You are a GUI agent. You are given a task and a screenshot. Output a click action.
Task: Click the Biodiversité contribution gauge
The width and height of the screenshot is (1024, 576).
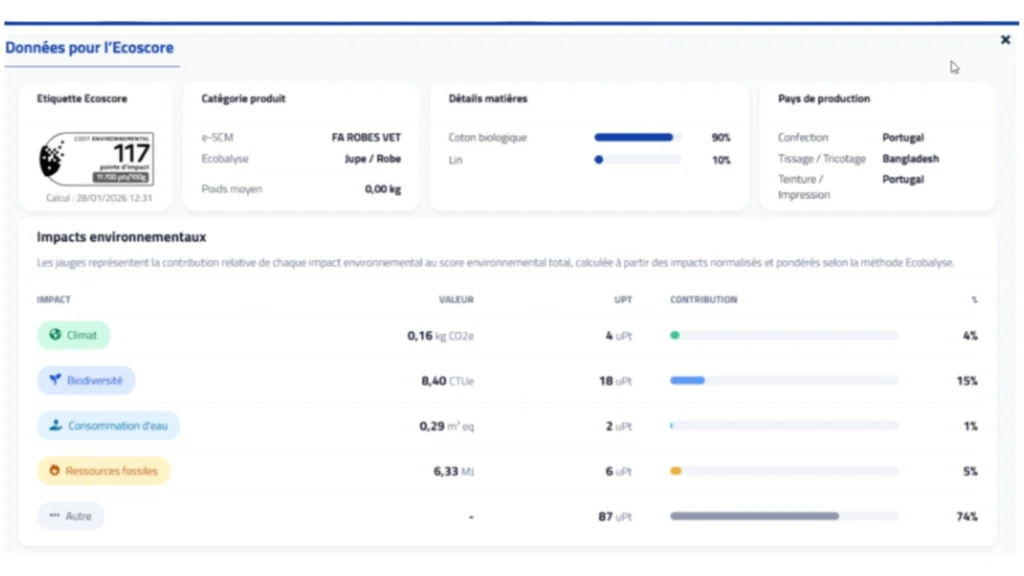tap(784, 380)
